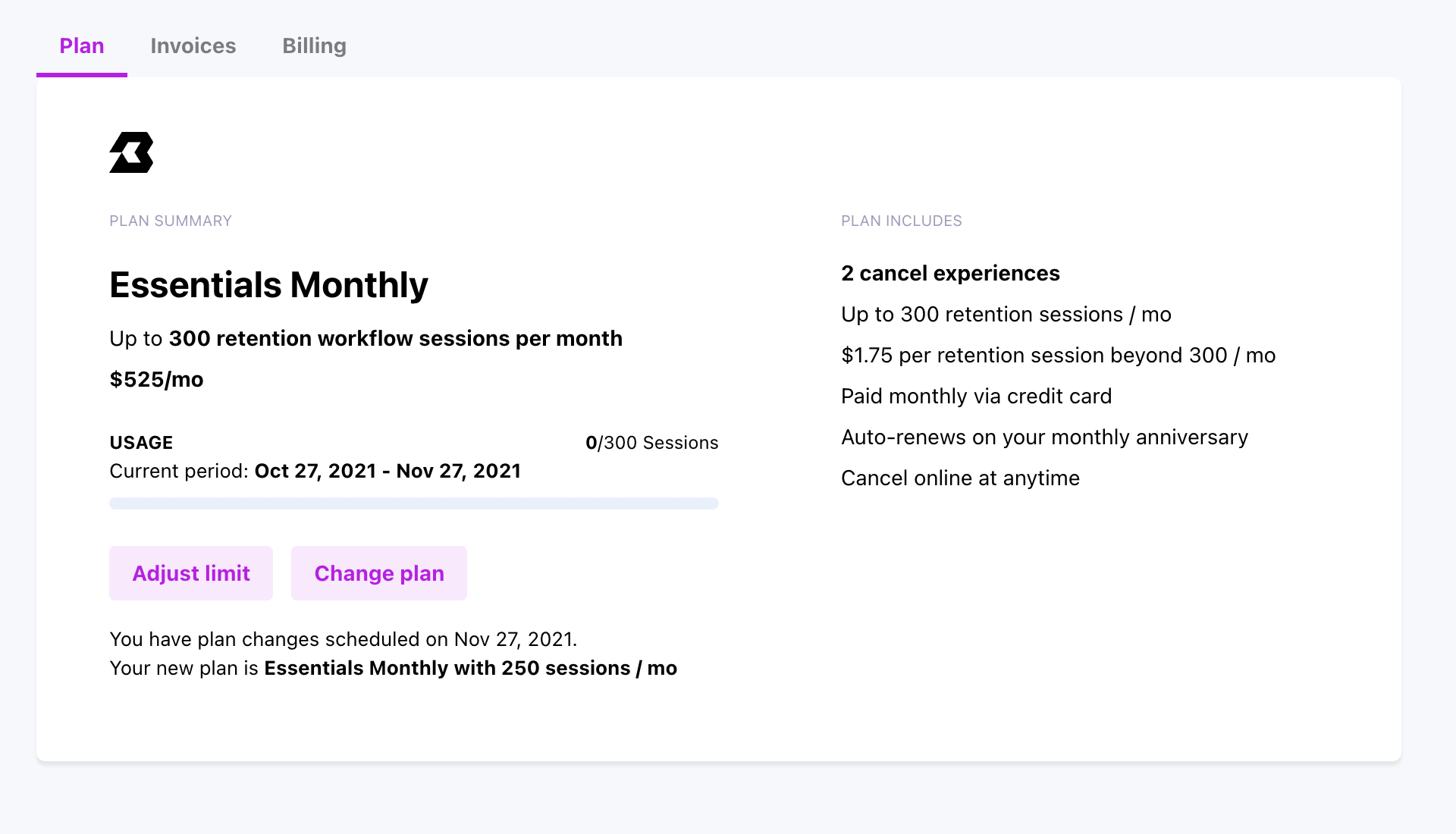The height and width of the screenshot is (834, 1456).
Task: Click the black B brand logo
Action: (x=131, y=152)
